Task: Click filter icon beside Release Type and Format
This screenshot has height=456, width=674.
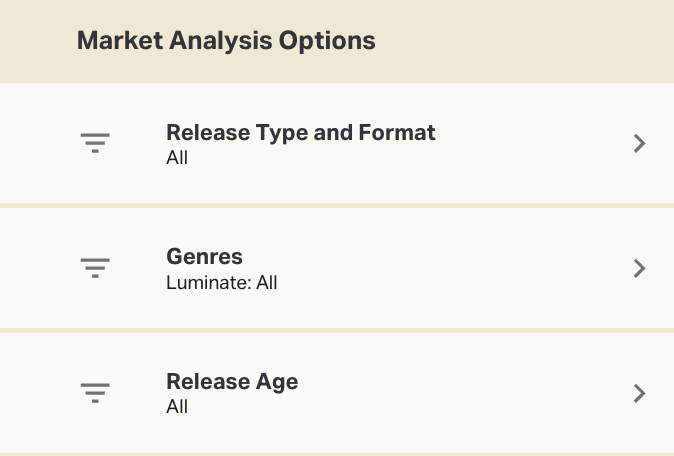Action: [x=95, y=143]
